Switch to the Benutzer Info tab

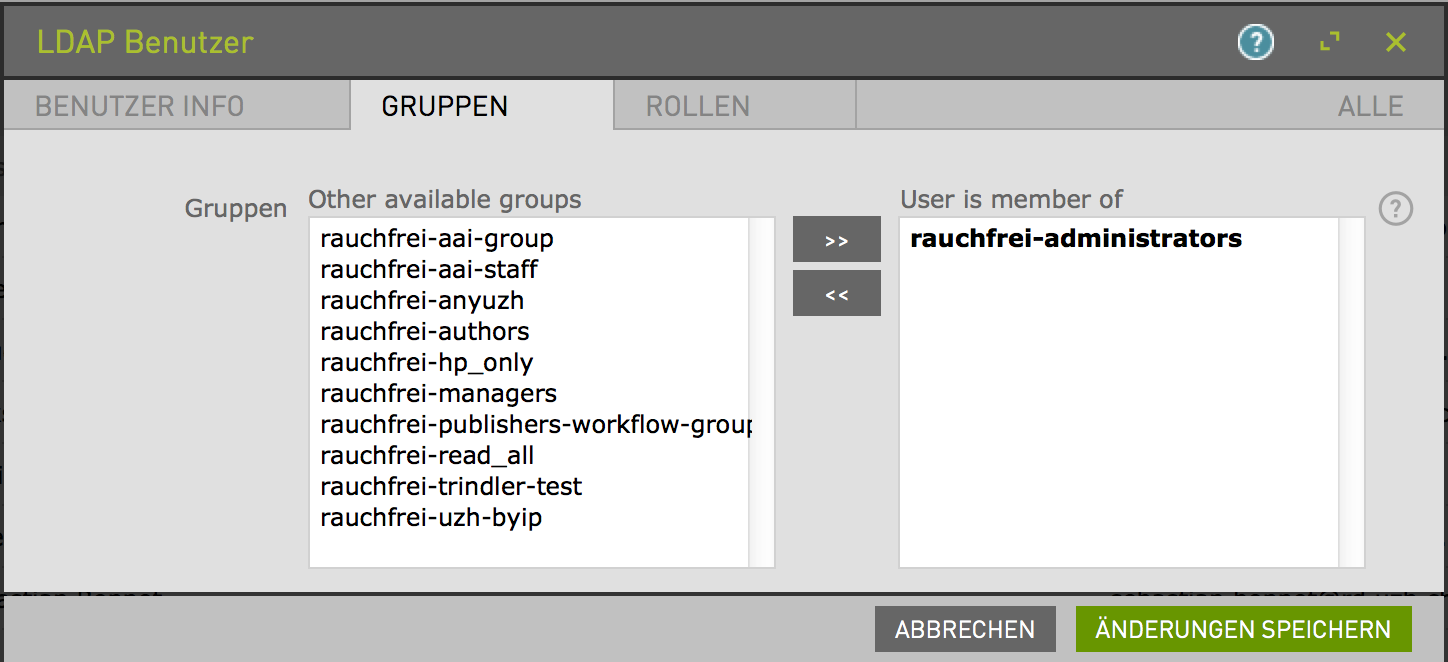point(139,106)
